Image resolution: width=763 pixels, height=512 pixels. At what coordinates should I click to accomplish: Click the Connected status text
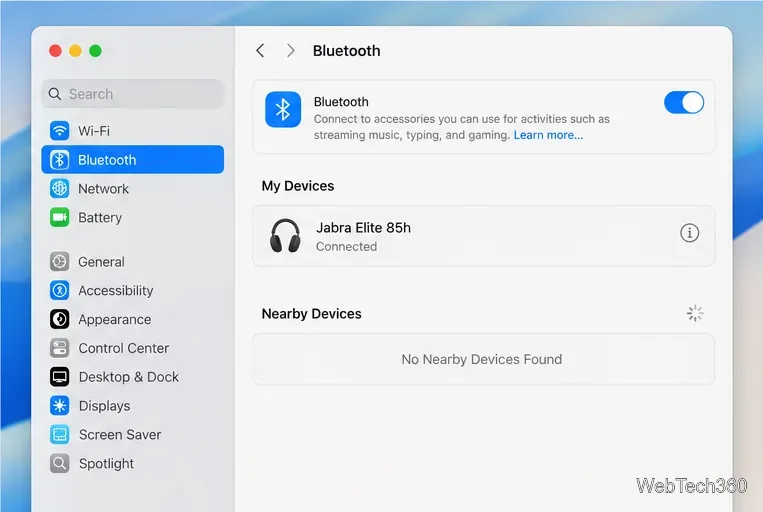point(346,247)
